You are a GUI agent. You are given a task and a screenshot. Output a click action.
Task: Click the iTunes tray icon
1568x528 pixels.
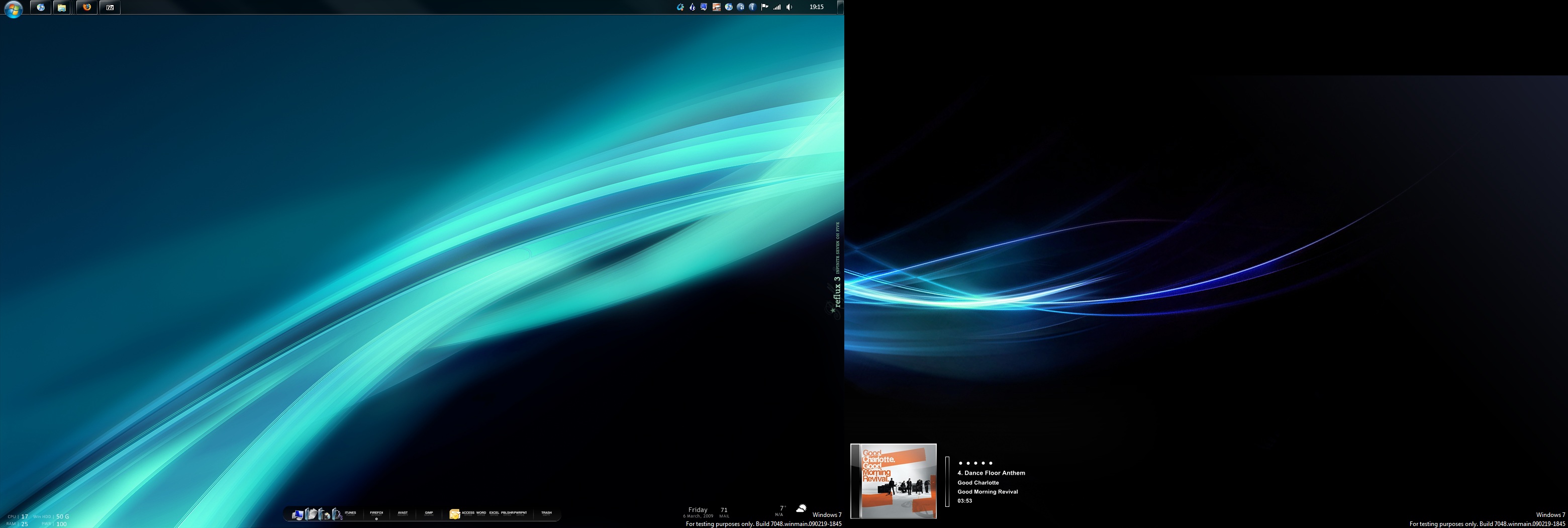[x=729, y=8]
